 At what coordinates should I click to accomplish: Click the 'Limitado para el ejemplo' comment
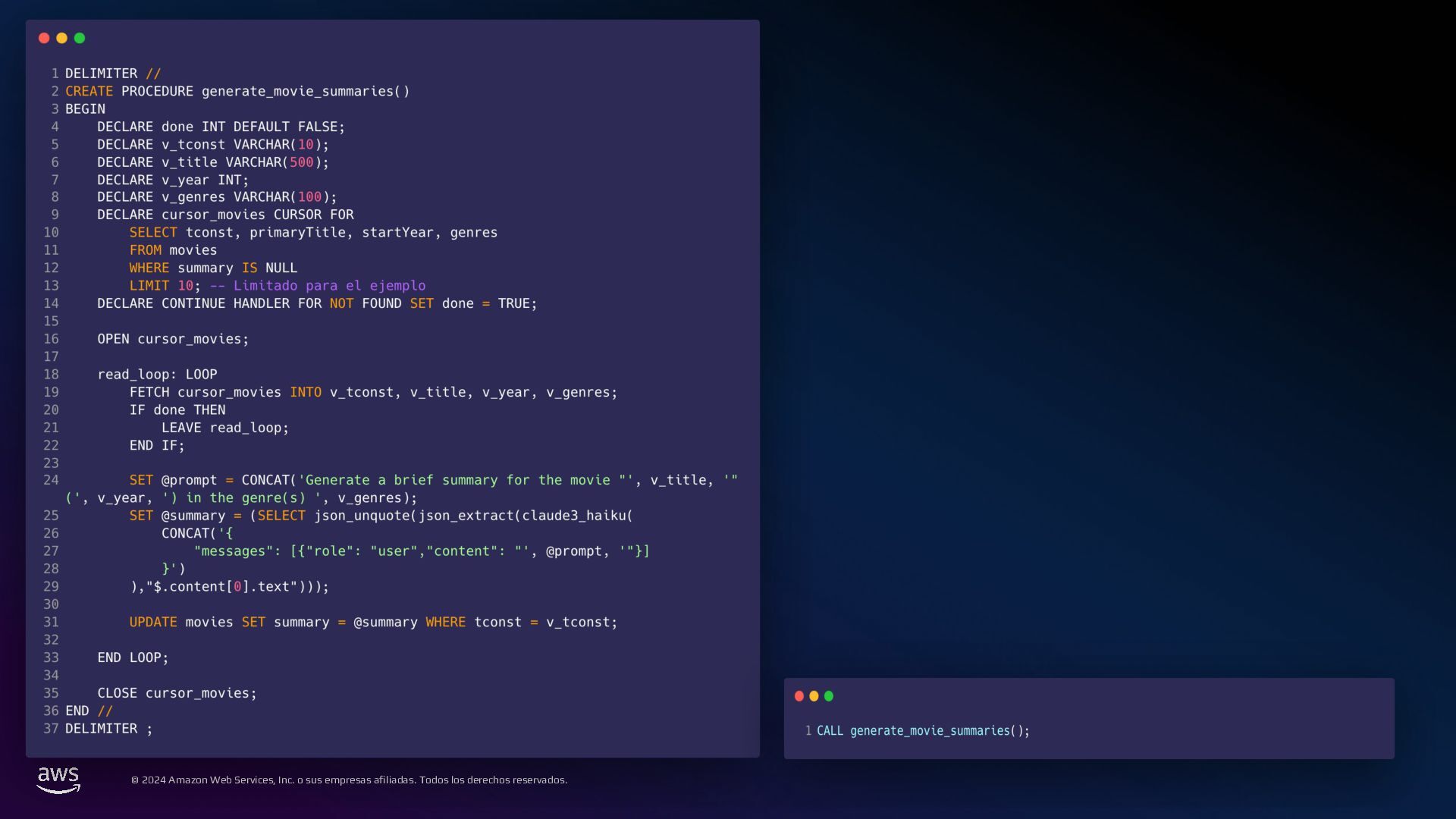coord(329,286)
